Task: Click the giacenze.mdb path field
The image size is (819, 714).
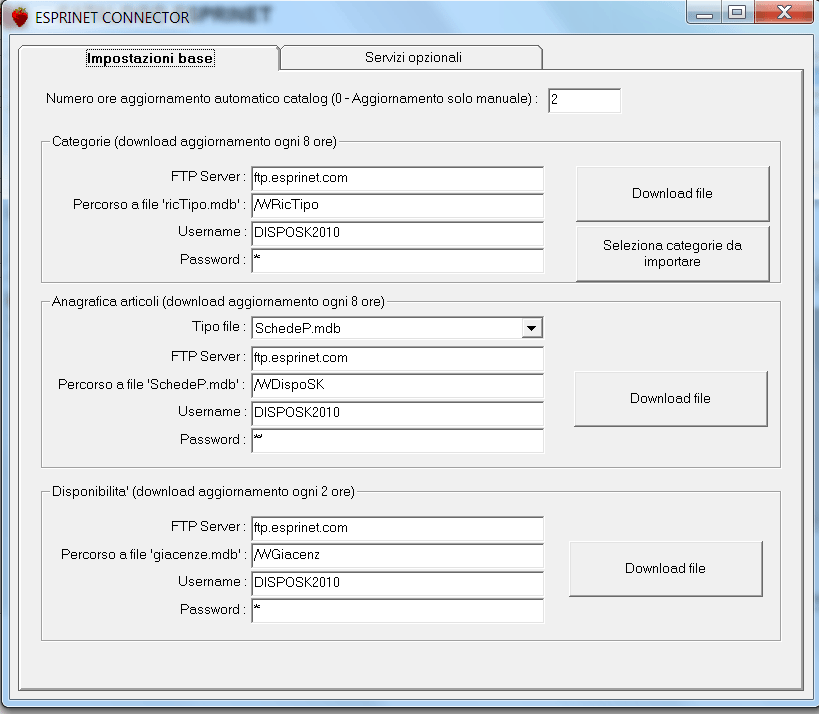Action: 397,555
